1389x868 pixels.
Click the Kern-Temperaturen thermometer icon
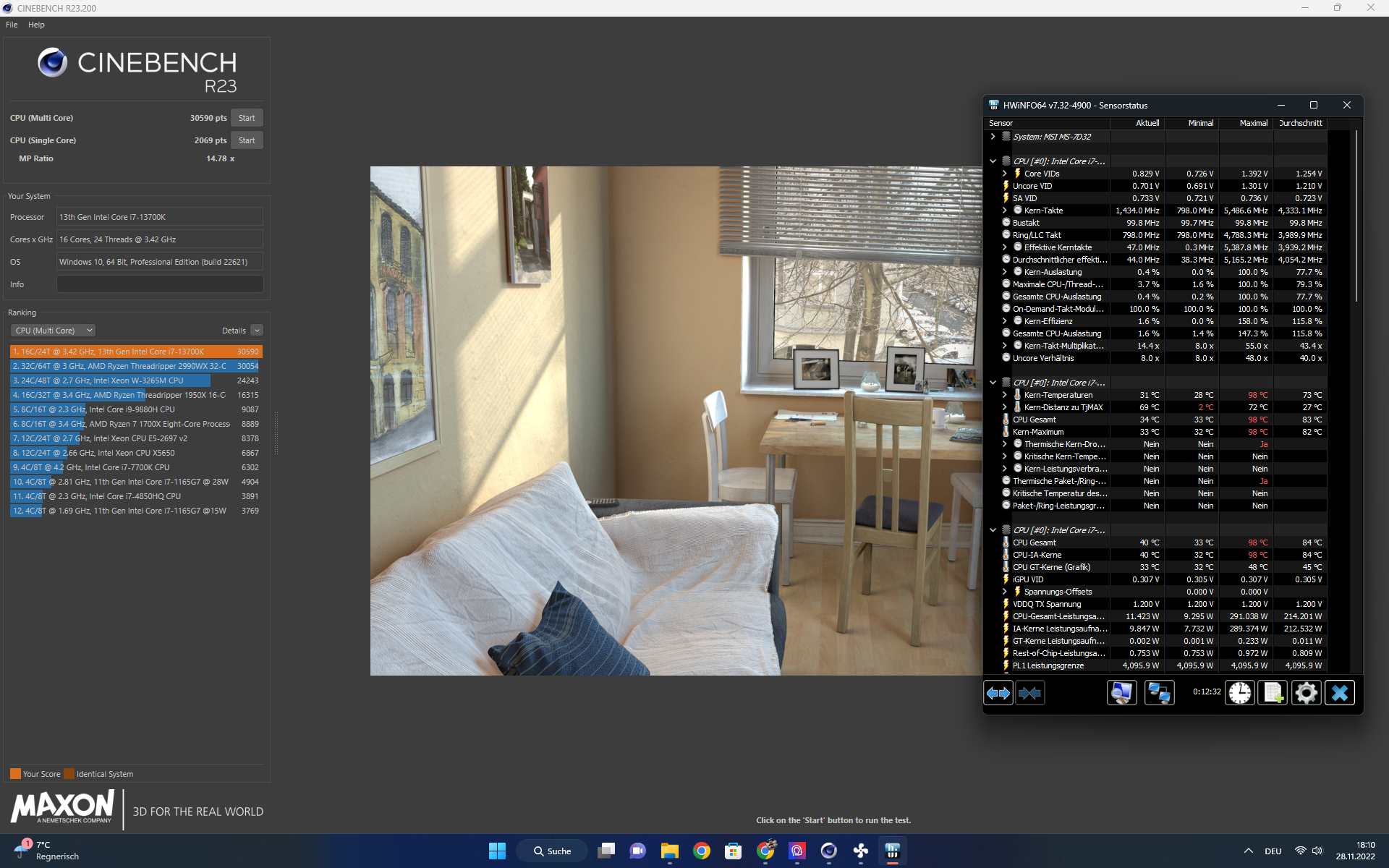(x=1017, y=395)
